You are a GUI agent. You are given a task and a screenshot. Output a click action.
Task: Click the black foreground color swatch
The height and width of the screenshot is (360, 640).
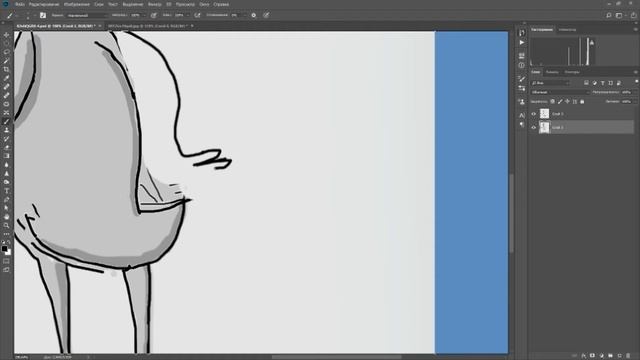[4, 249]
